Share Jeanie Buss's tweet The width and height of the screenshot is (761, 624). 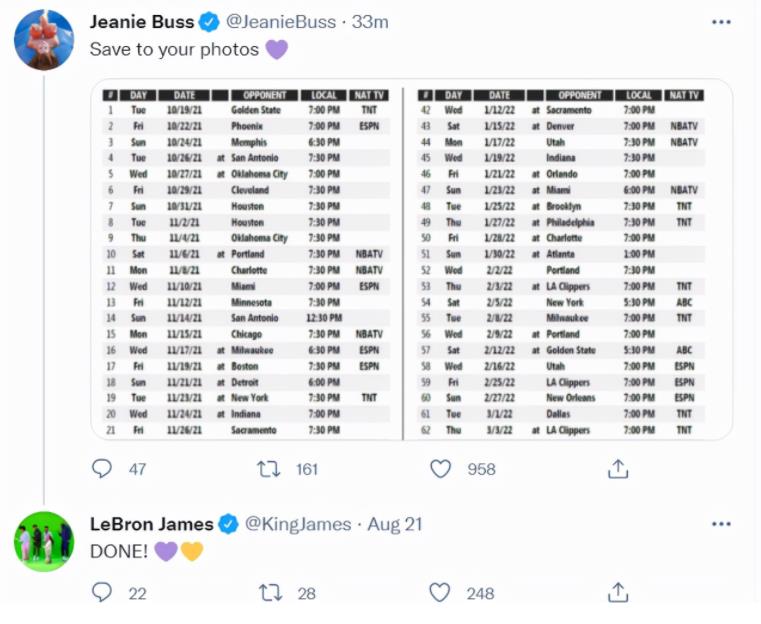[x=618, y=468]
